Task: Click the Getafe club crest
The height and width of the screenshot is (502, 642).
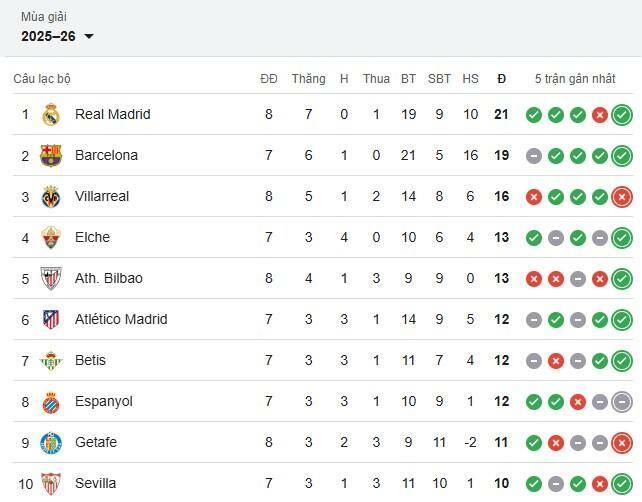Action: [x=51, y=442]
